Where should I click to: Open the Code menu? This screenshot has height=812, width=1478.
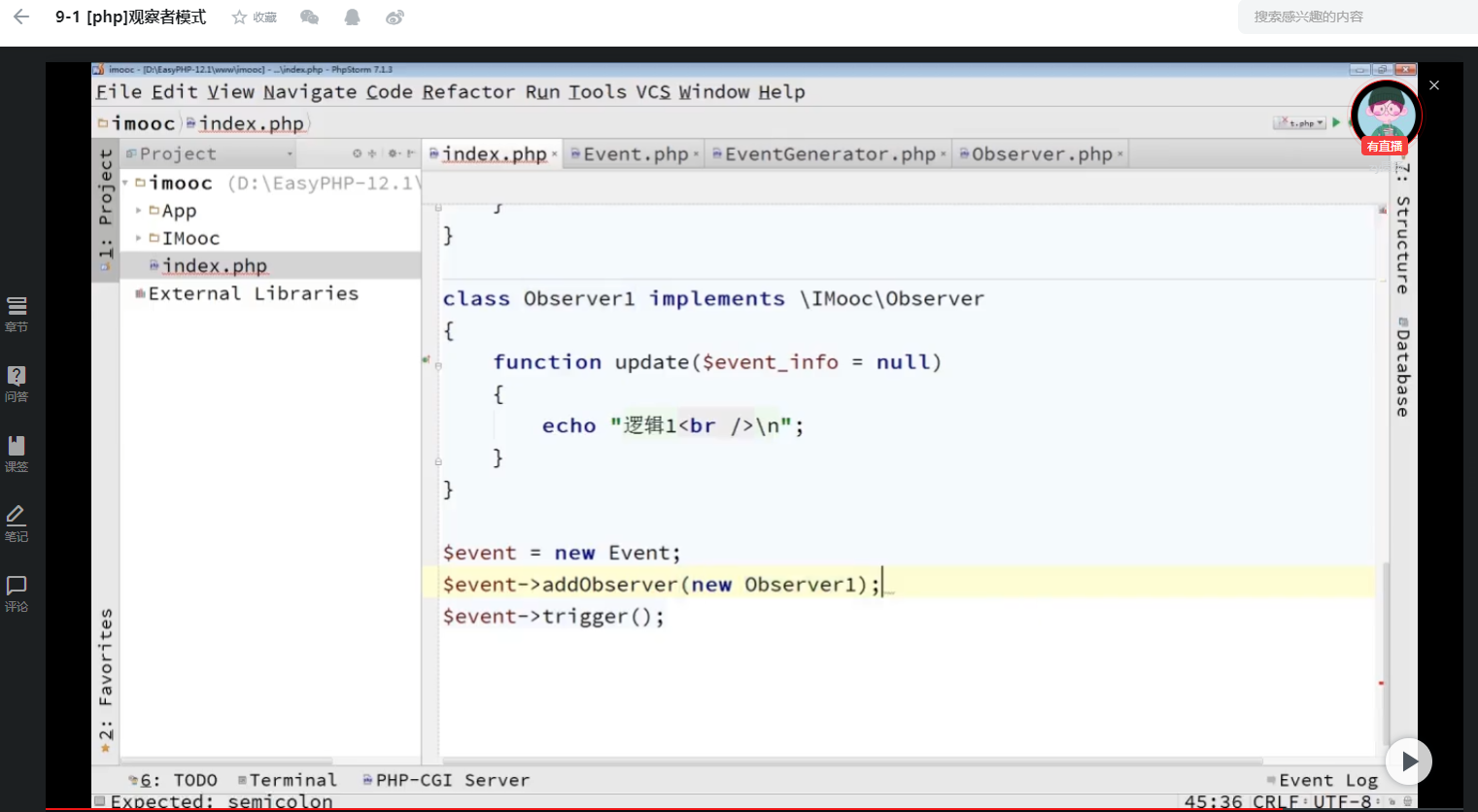click(x=390, y=92)
